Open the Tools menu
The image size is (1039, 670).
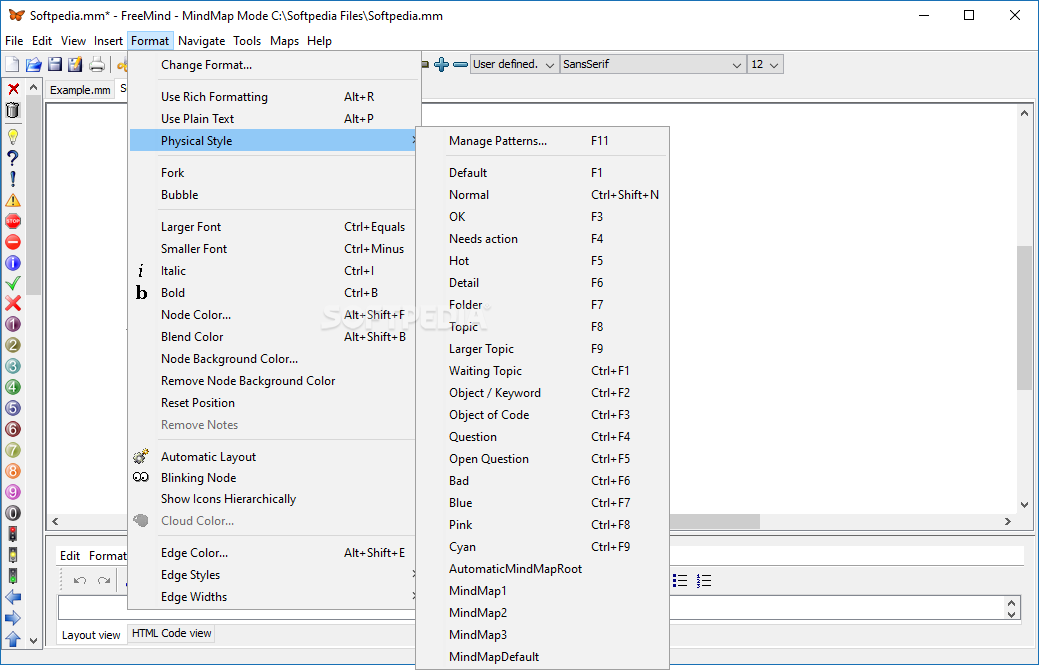coord(247,40)
